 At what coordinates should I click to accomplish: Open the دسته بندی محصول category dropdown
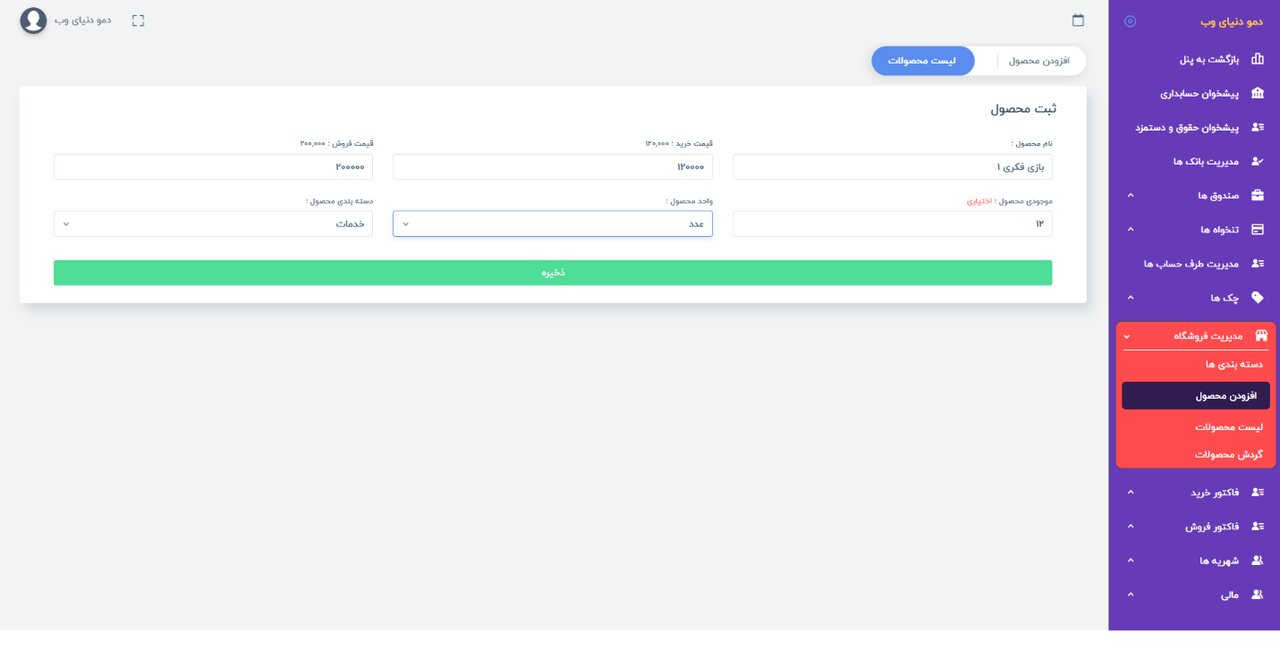(212, 224)
